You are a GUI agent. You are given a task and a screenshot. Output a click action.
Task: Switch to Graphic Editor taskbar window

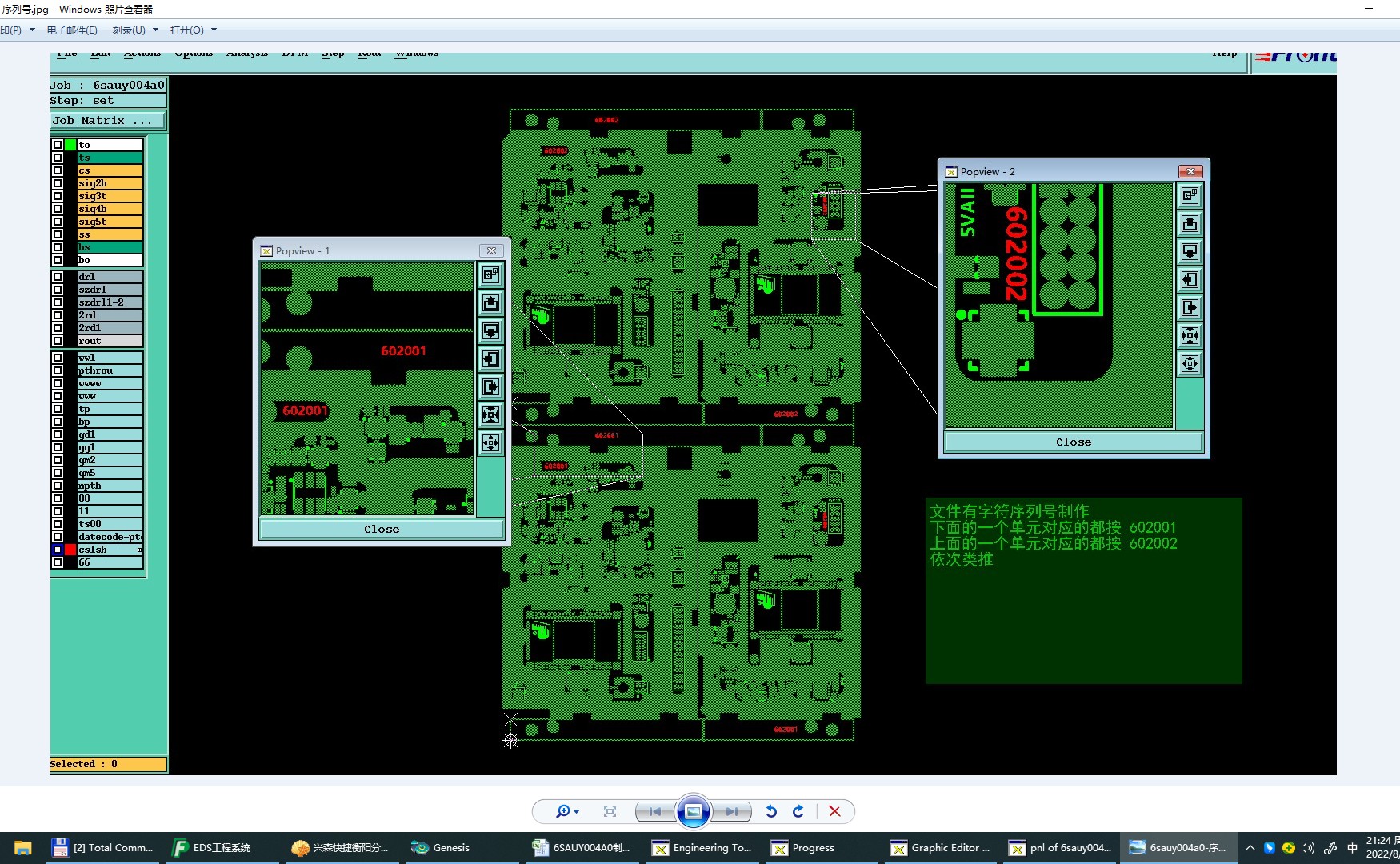[x=940, y=848]
